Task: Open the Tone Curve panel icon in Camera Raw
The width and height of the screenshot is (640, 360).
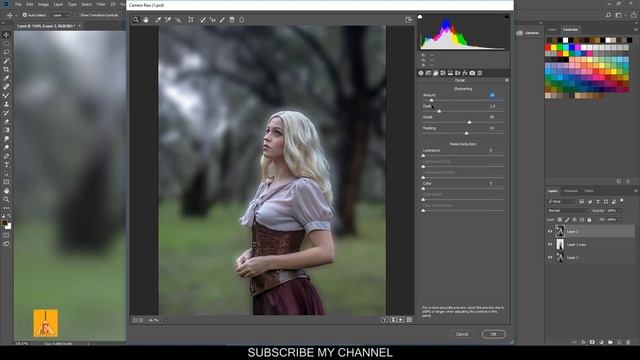Action: point(429,73)
